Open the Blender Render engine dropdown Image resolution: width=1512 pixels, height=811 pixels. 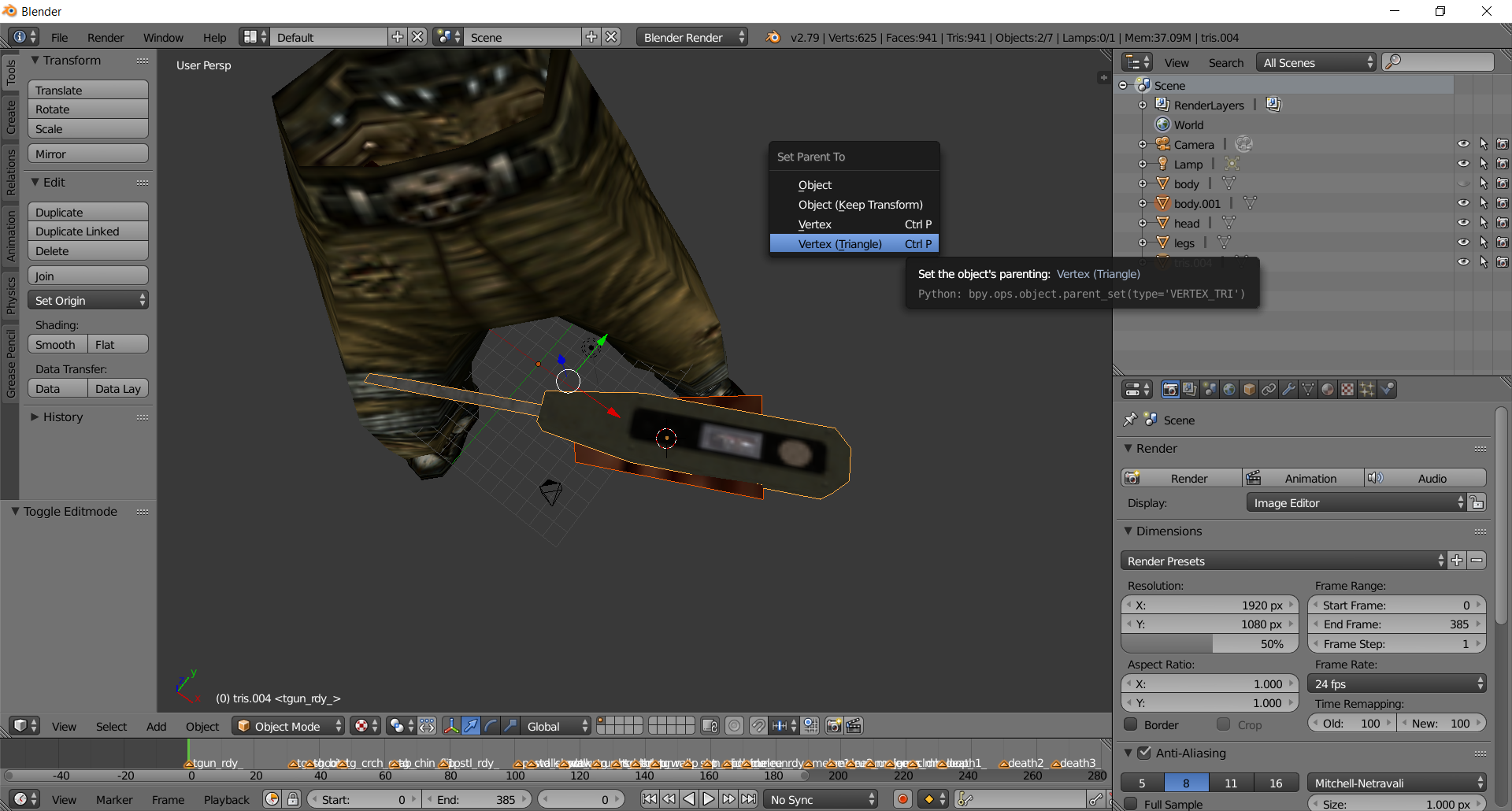(x=692, y=37)
